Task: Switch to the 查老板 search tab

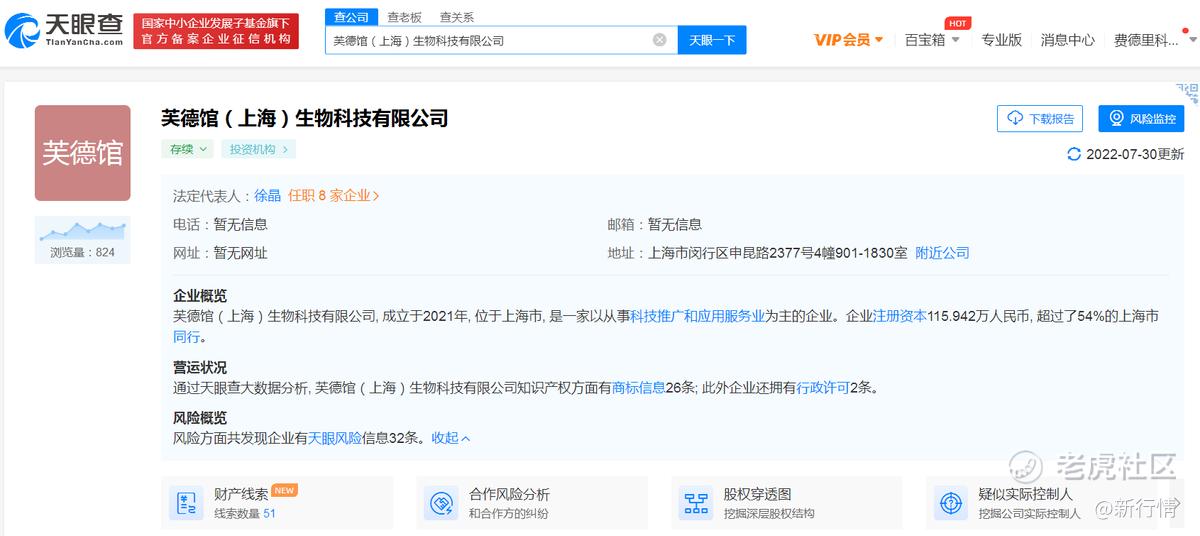Action: coord(405,17)
